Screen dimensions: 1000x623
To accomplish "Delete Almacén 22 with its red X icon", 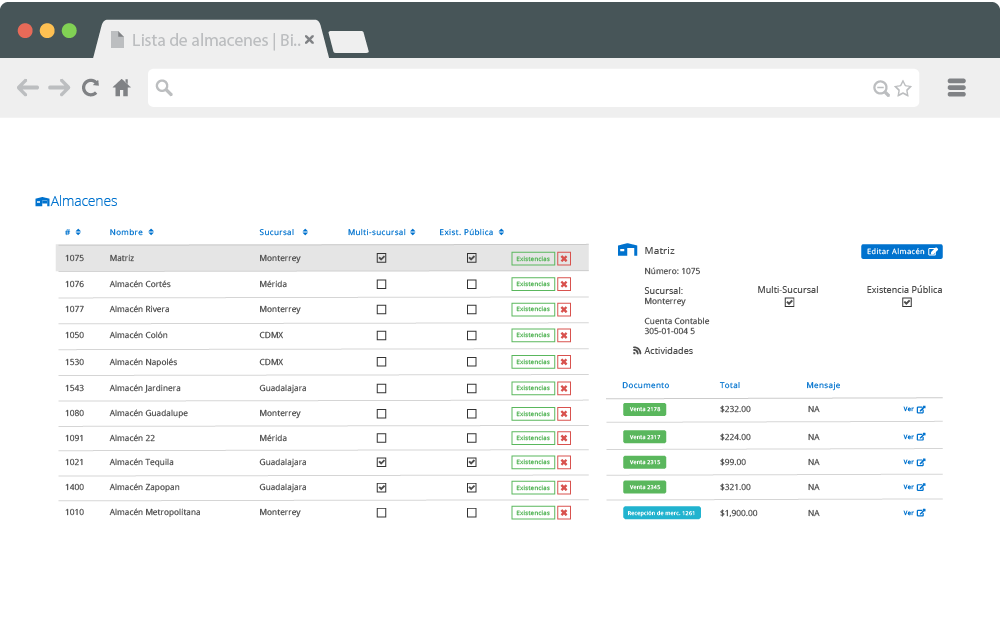I will pyautogui.click(x=564, y=437).
